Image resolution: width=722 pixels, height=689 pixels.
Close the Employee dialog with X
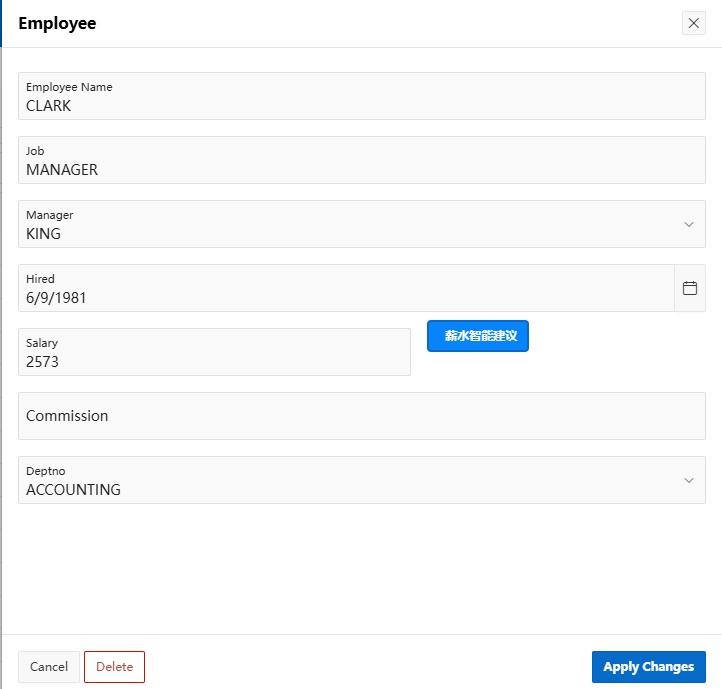(x=693, y=23)
